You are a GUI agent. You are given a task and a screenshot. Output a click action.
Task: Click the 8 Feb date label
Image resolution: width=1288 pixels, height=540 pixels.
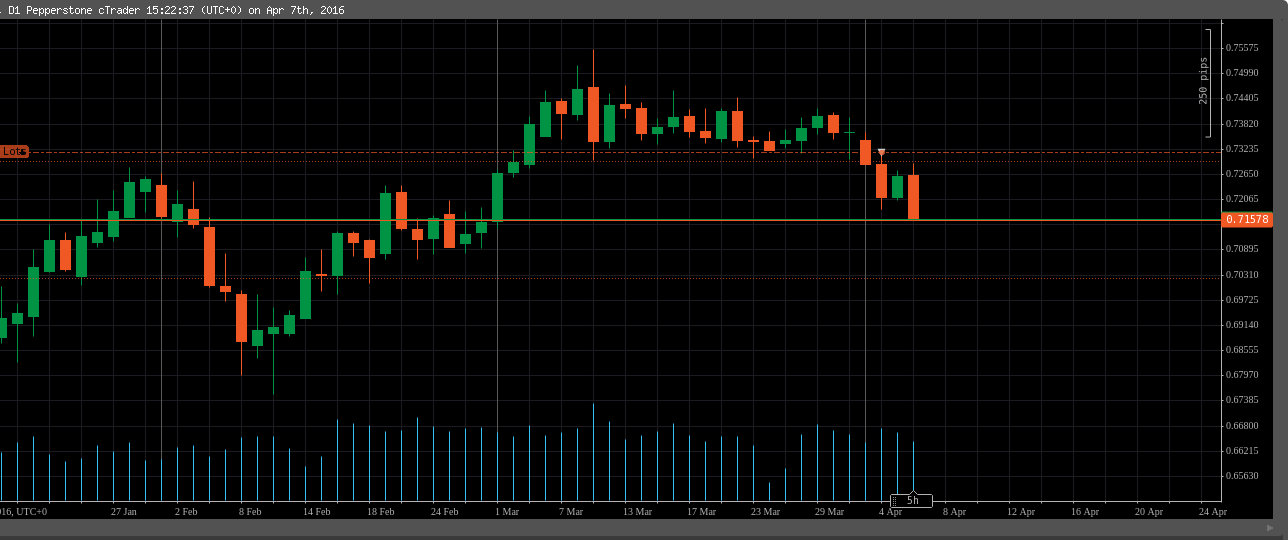(x=250, y=511)
